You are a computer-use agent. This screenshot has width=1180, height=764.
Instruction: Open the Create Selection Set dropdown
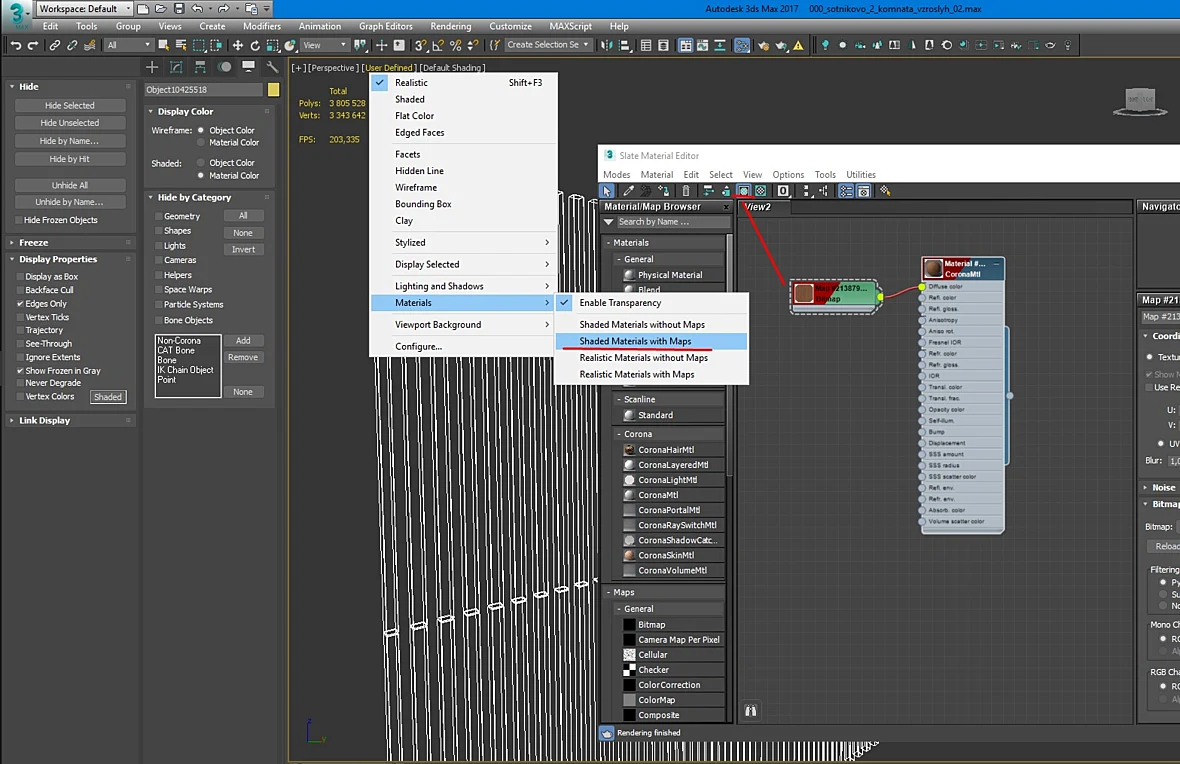point(548,45)
